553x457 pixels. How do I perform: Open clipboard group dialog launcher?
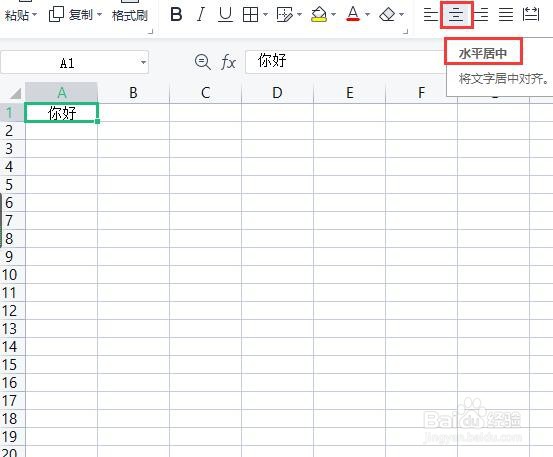coord(151,31)
